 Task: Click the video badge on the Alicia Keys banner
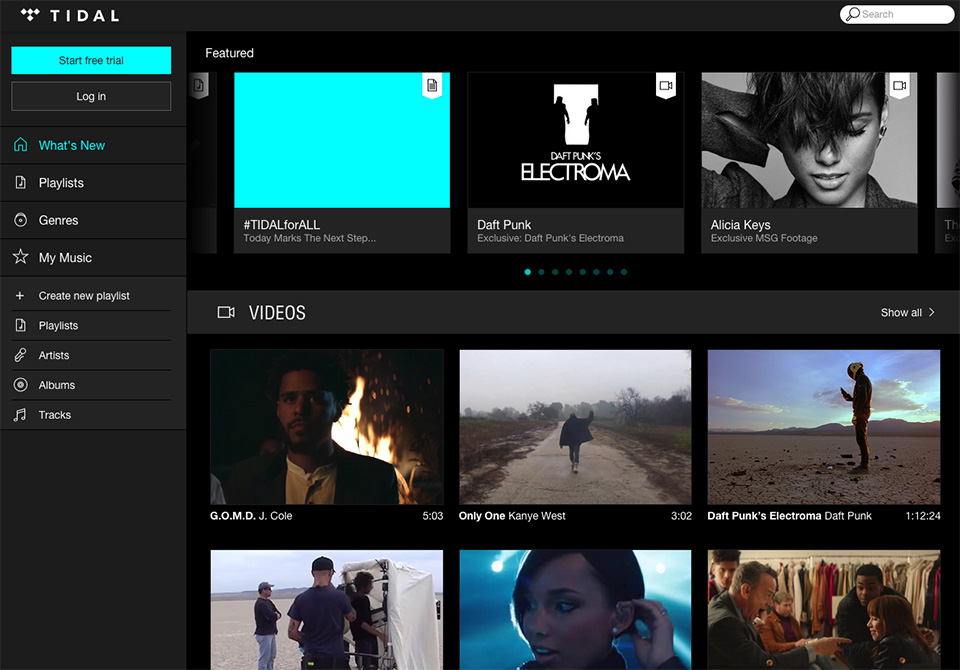(899, 86)
